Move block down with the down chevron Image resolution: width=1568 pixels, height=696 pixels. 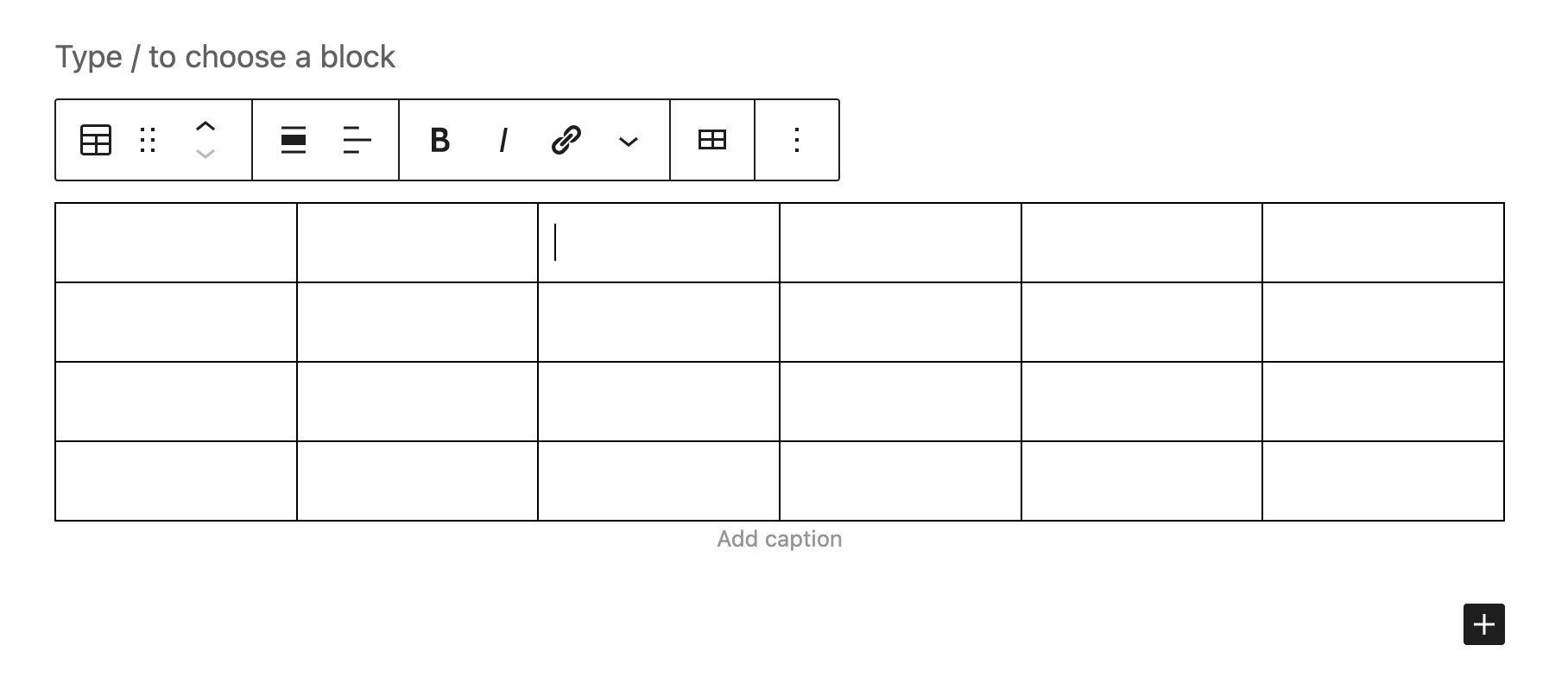(x=205, y=155)
